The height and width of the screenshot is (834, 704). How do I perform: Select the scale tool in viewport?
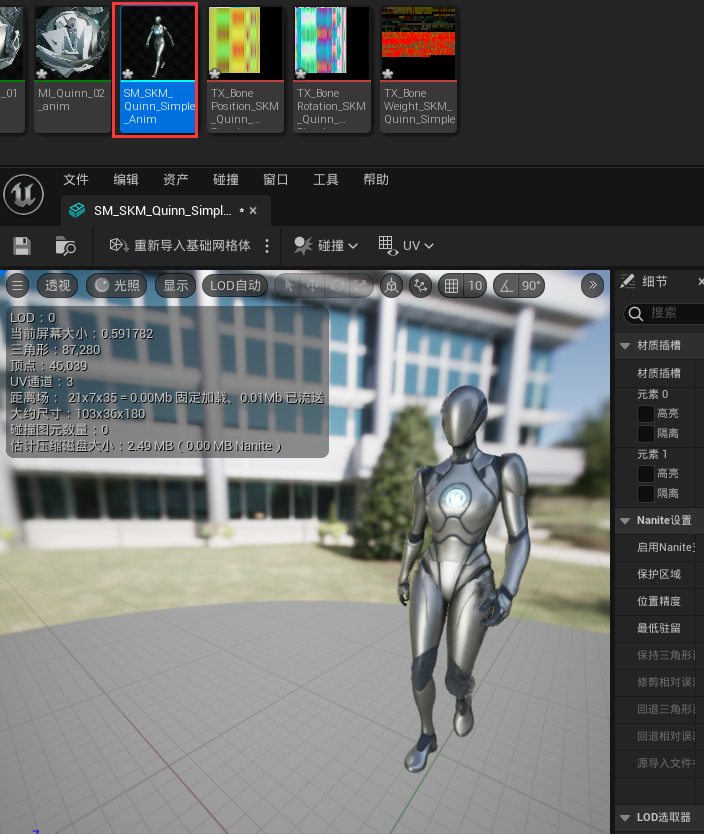361,286
